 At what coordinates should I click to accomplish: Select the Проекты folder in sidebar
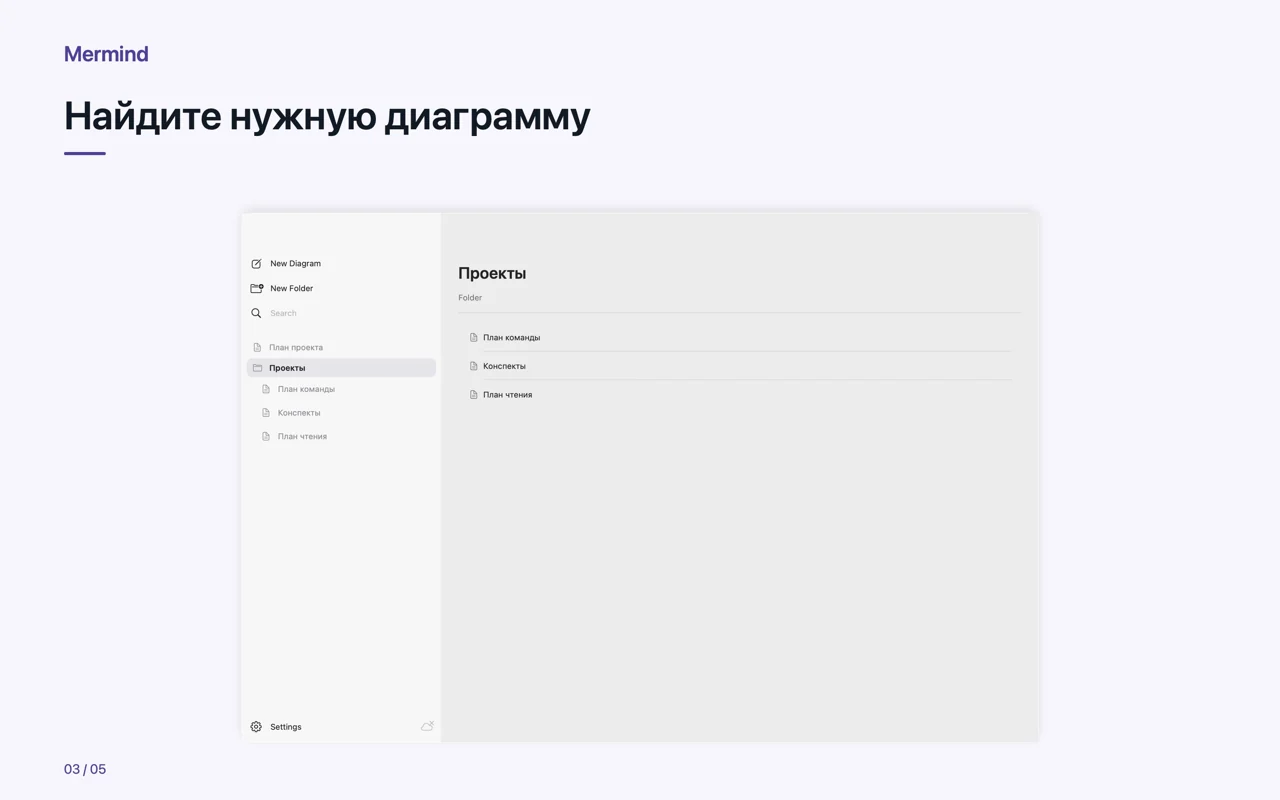pos(341,368)
